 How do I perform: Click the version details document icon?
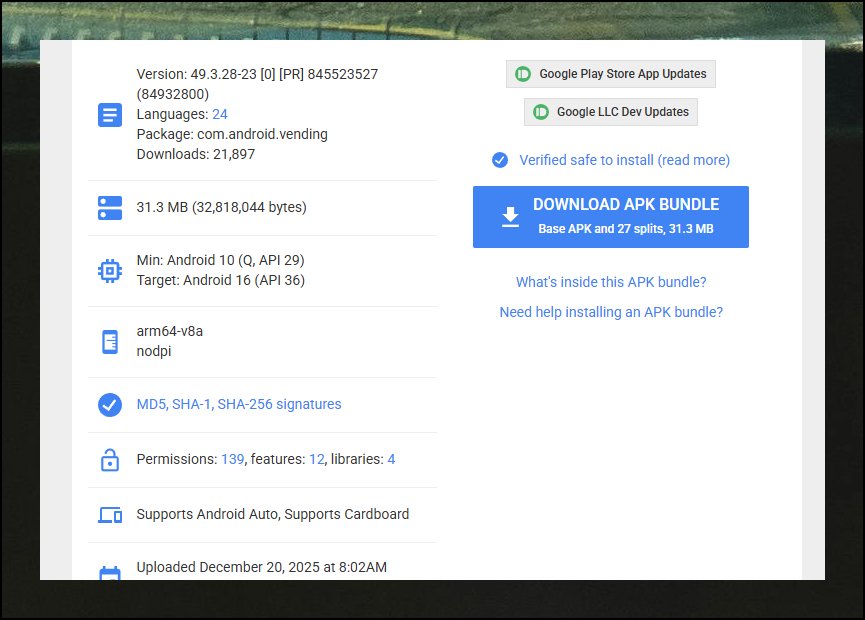coord(110,115)
